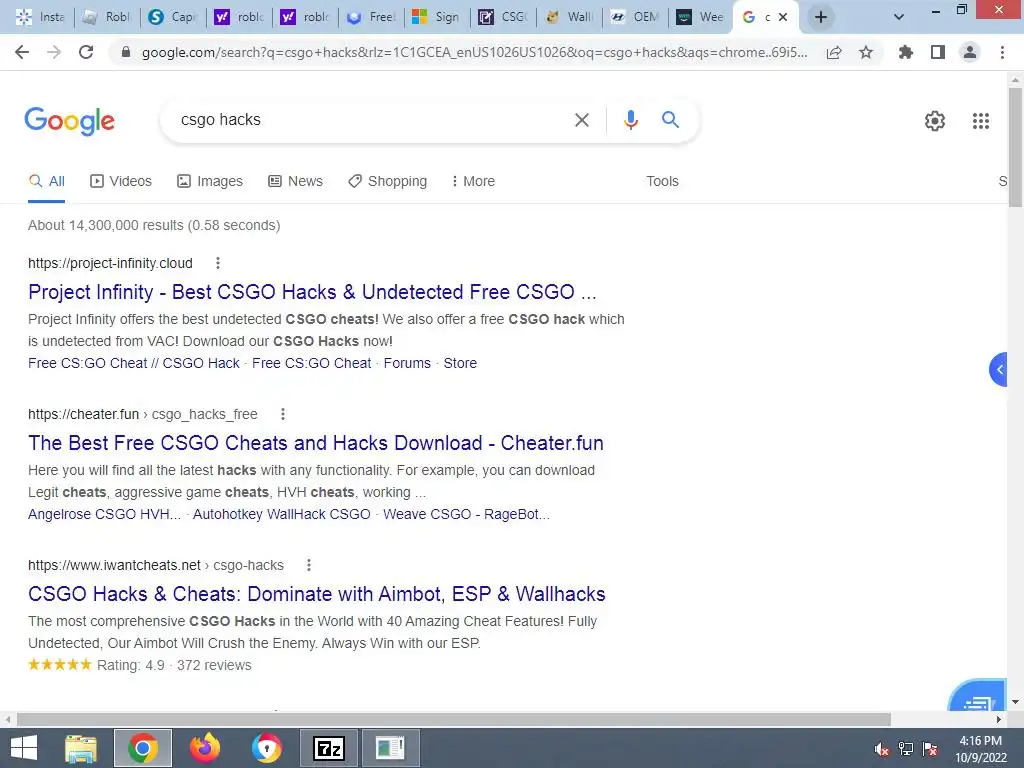Open the Forums sitelink
1024x768 pixels.
tap(407, 363)
